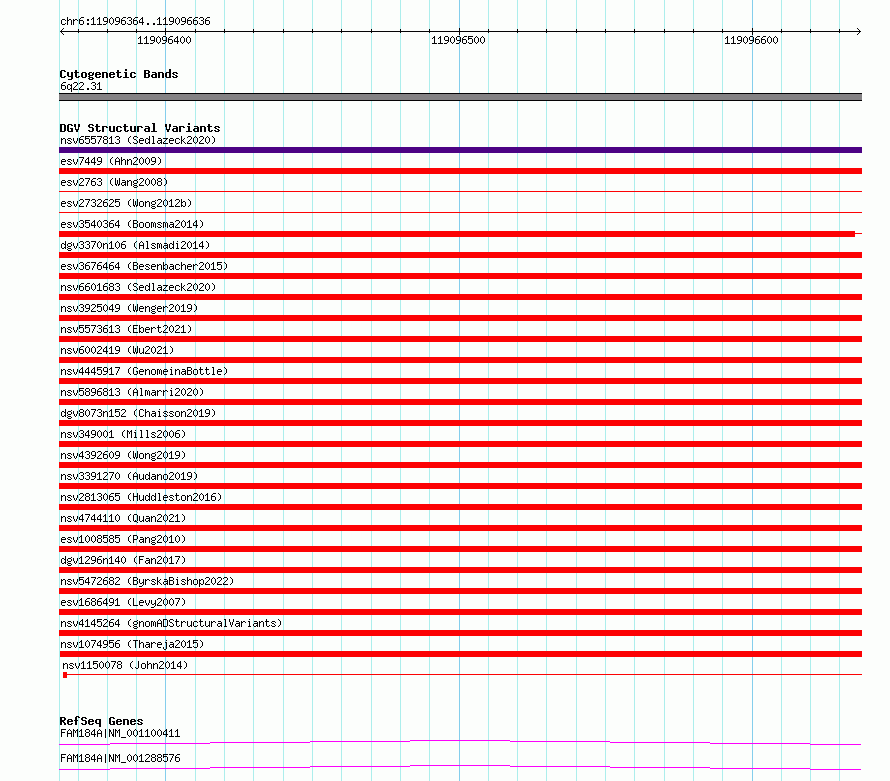The image size is (890, 781).
Task: Open the FAM184A|NM_001100411 gene label
Action: pyautogui.click(x=120, y=733)
